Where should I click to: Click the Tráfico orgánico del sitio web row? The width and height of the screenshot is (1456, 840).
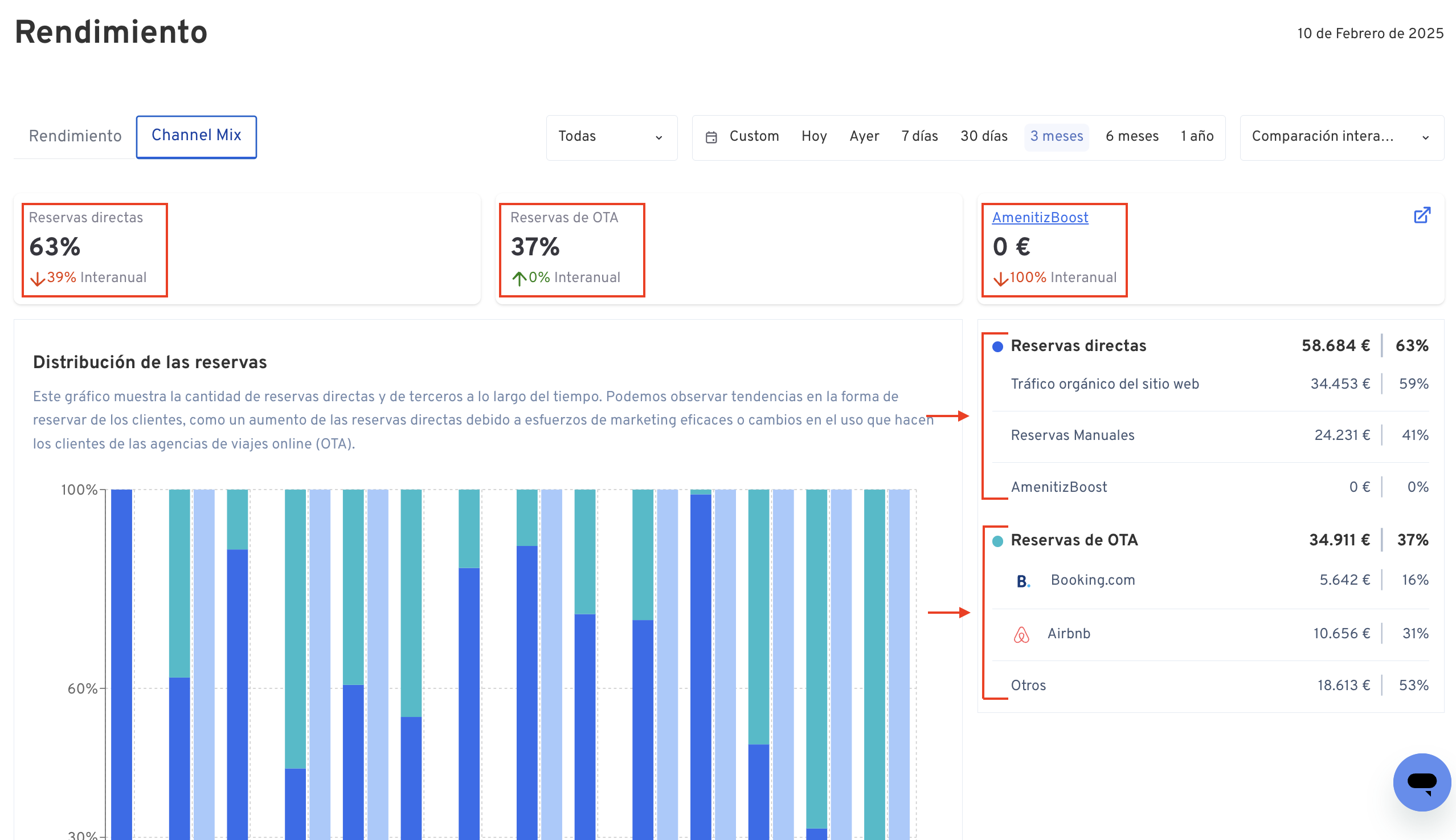point(1210,385)
